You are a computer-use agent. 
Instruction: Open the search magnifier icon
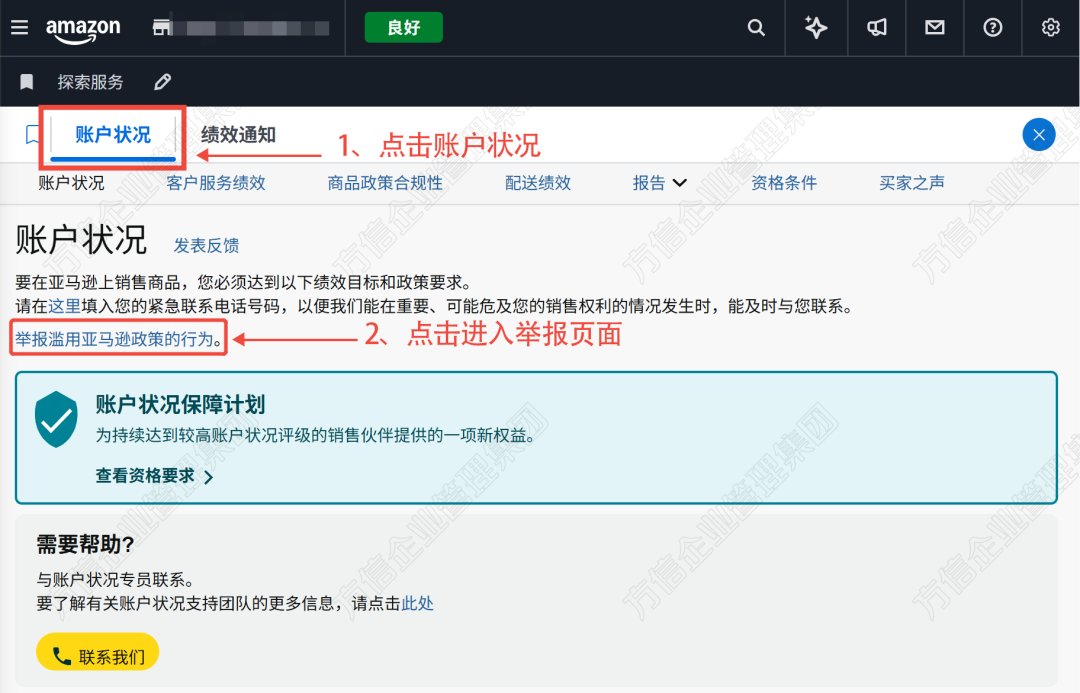pos(756,28)
